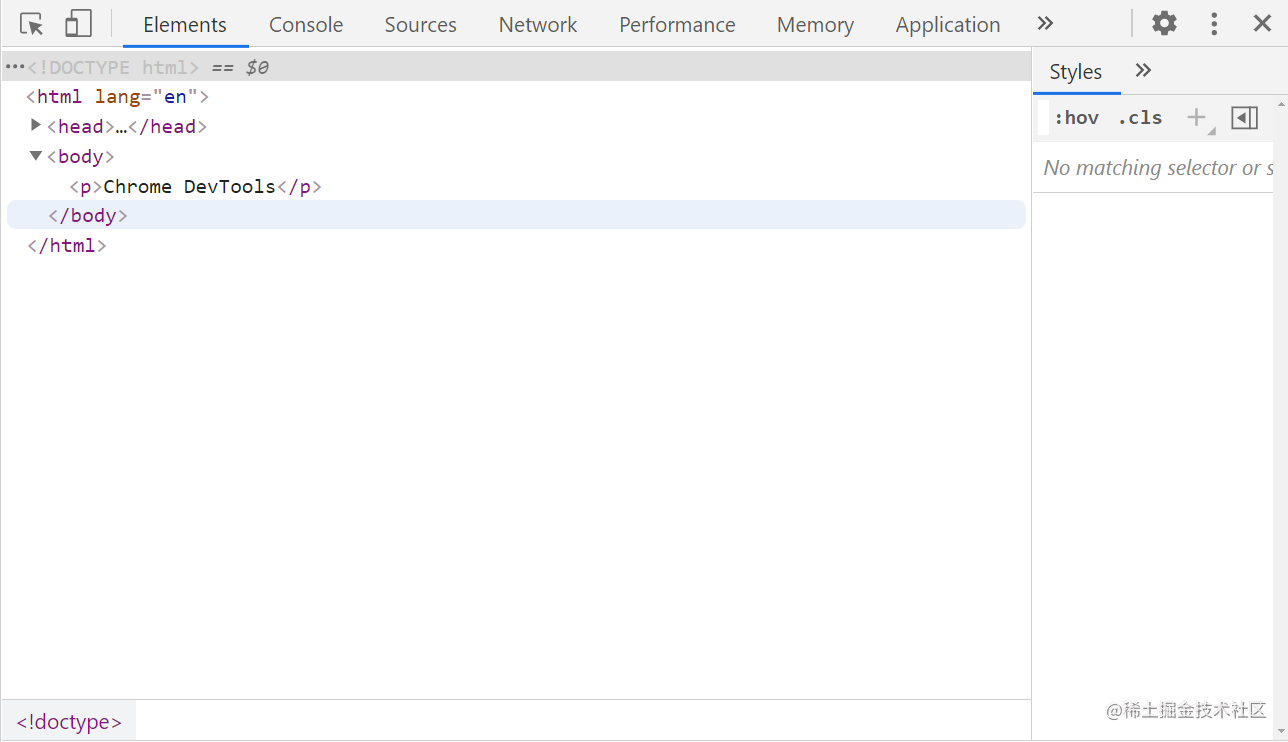
Task: Click 'No matching selector' text
Action: click(x=1158, y=168)
